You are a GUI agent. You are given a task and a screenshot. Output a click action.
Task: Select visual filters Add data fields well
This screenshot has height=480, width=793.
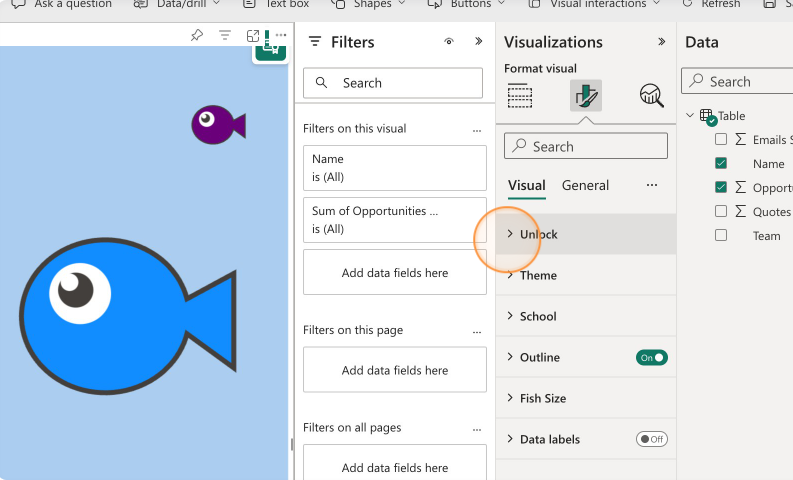point(395,272)
